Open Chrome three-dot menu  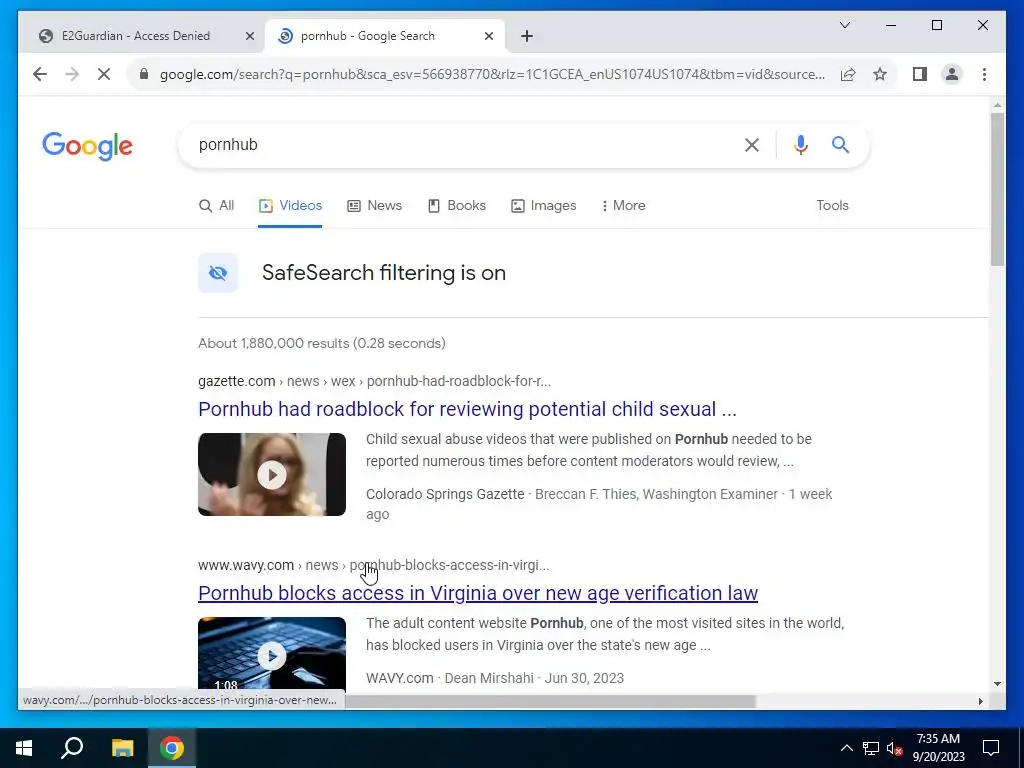click(984, 74)
